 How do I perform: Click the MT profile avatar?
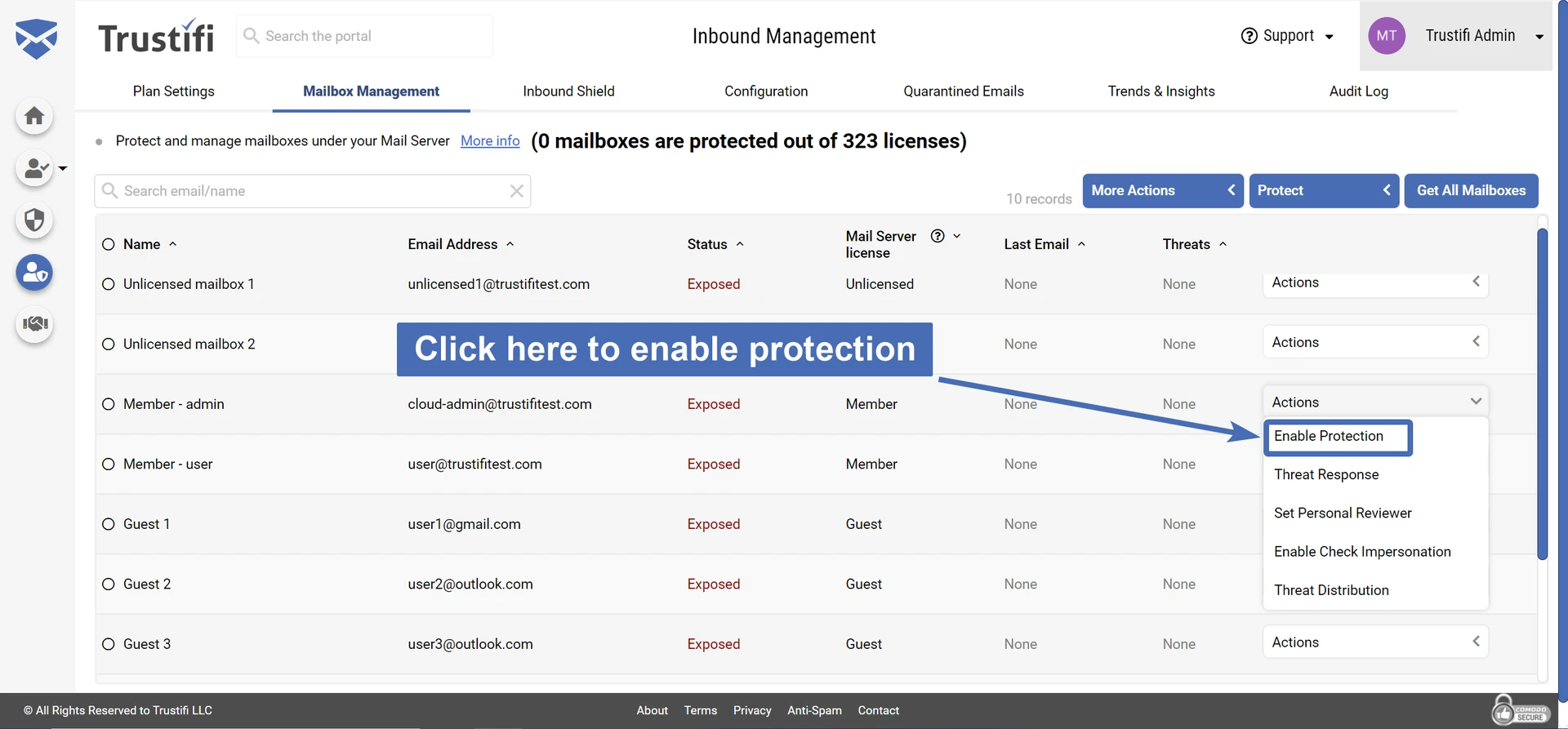coord(1386,36)
